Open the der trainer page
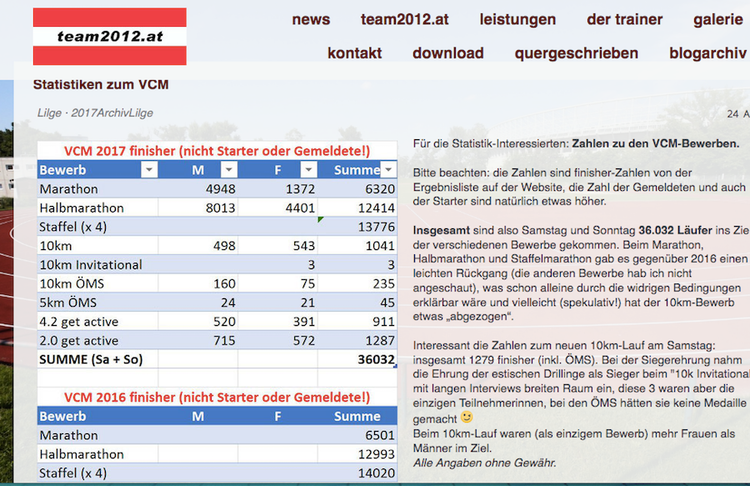This screenshot has width=750, height=486. 624,20
